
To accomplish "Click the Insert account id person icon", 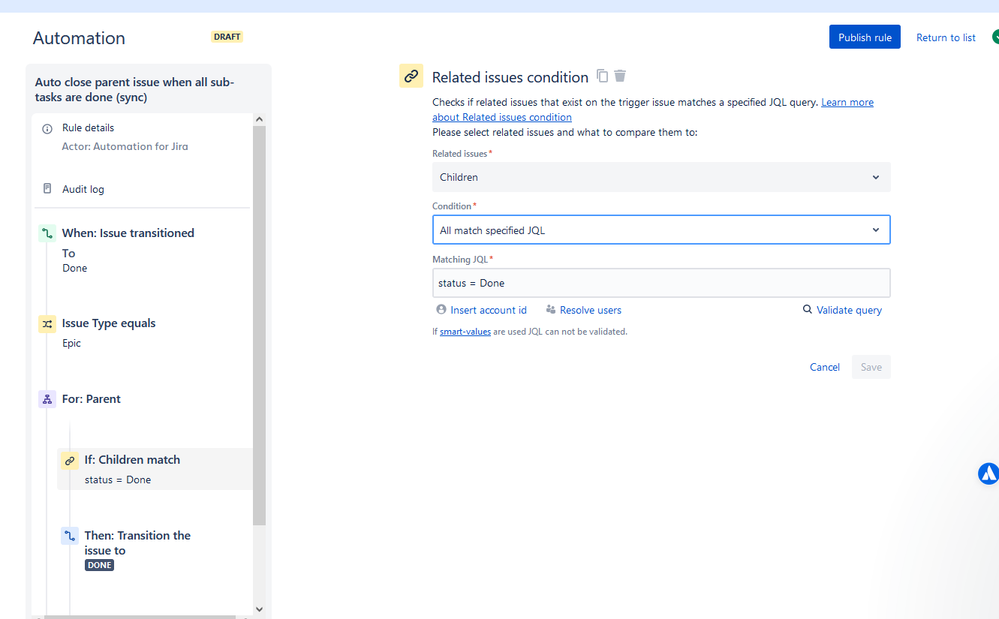I will [441, 310].
